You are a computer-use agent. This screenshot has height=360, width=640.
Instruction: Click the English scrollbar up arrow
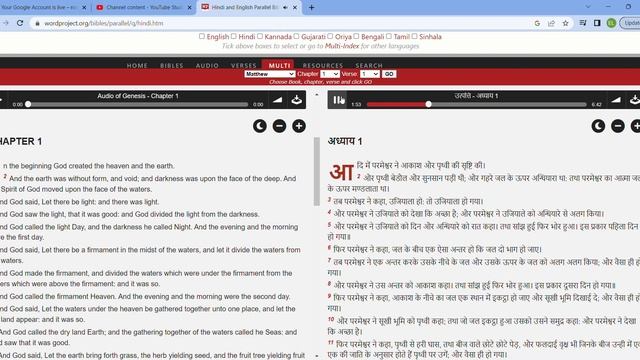pyautogui.click(x=317, y=95)
